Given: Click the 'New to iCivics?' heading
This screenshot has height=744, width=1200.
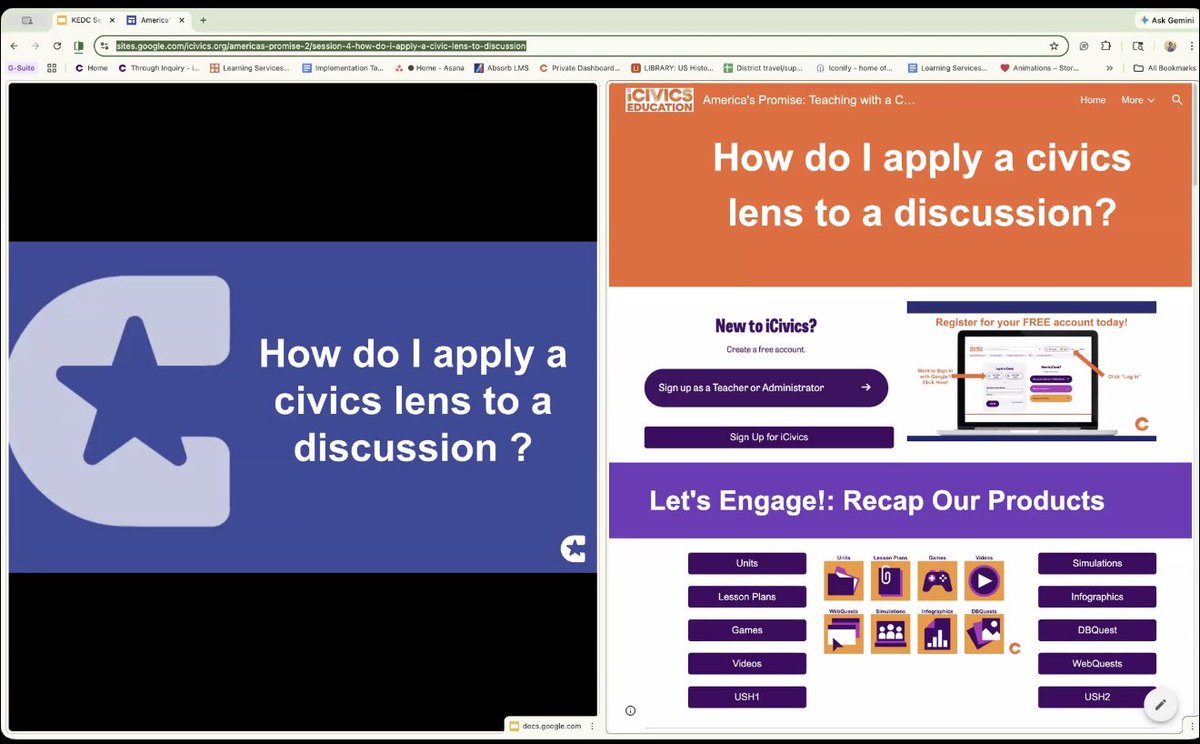Looking at the screenshot, I should 766,326.
